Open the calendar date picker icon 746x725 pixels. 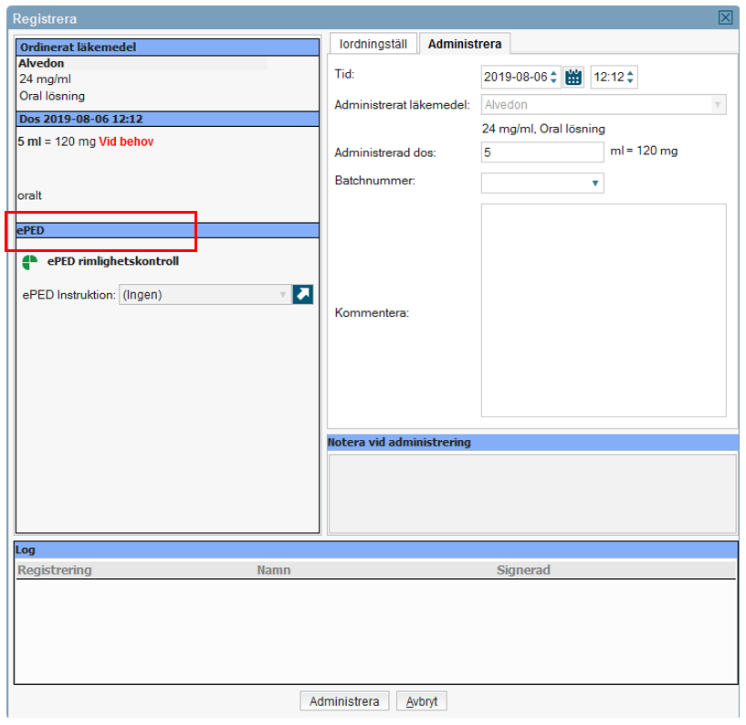click(573, 77)
